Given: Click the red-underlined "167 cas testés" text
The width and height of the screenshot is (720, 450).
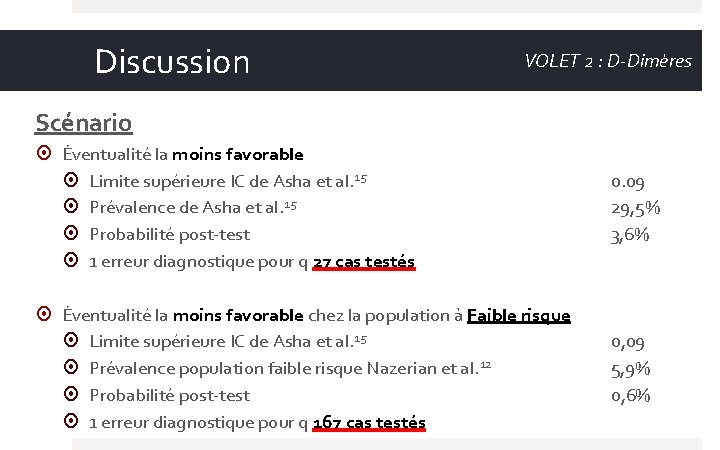Looking at the screenshot, I should (369, 422).
